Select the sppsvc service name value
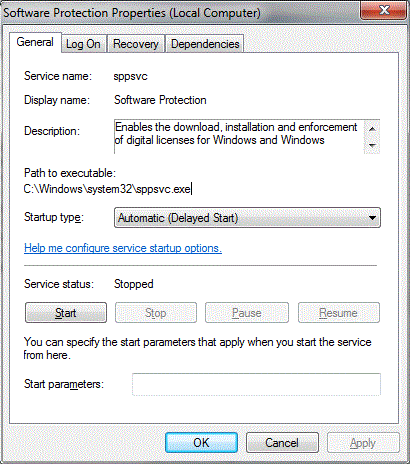Viewport: 410px width, 464px height. tap(130, 76)
